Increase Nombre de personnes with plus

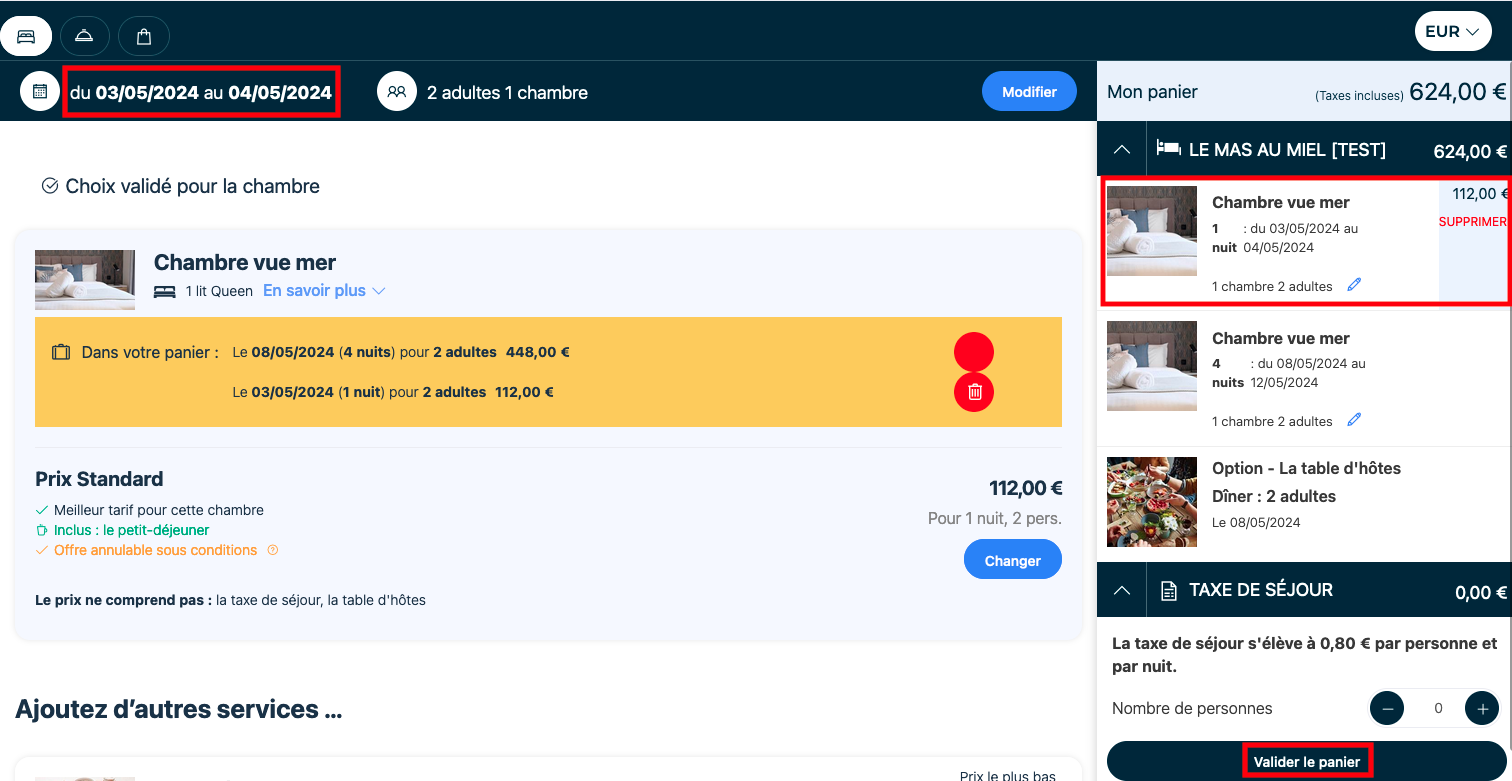pos(1481,708)
